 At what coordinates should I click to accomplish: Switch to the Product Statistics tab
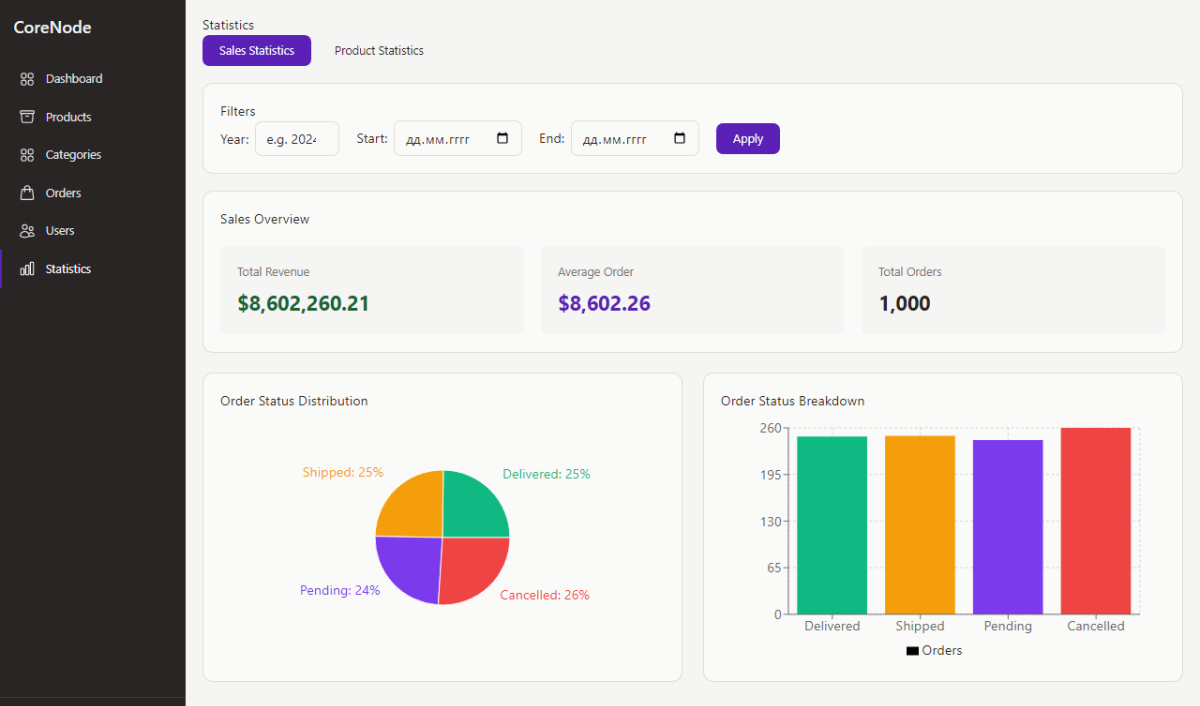[x=379, y=51]
